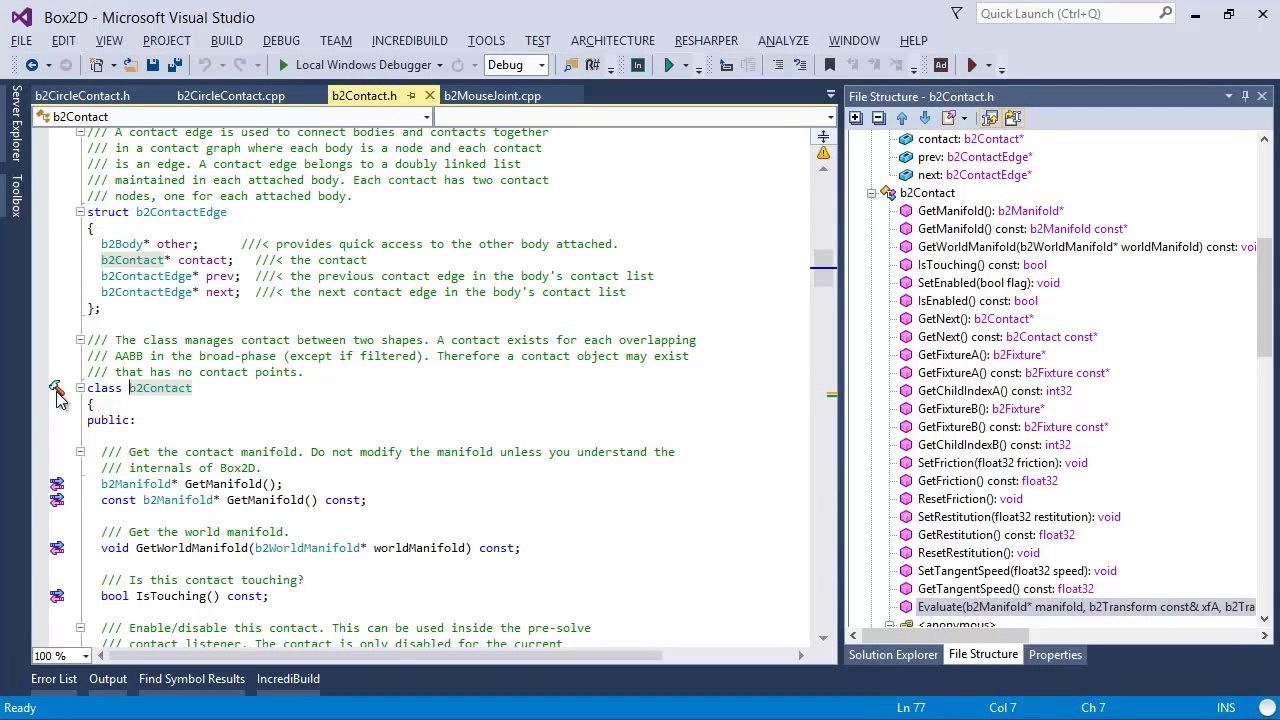Collapse all nodes in File Structure

coord(878,118)
